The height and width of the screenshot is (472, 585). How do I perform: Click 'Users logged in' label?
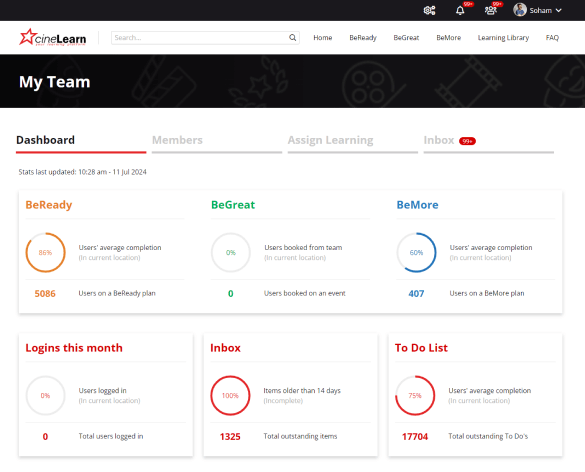tap(102, 391)
